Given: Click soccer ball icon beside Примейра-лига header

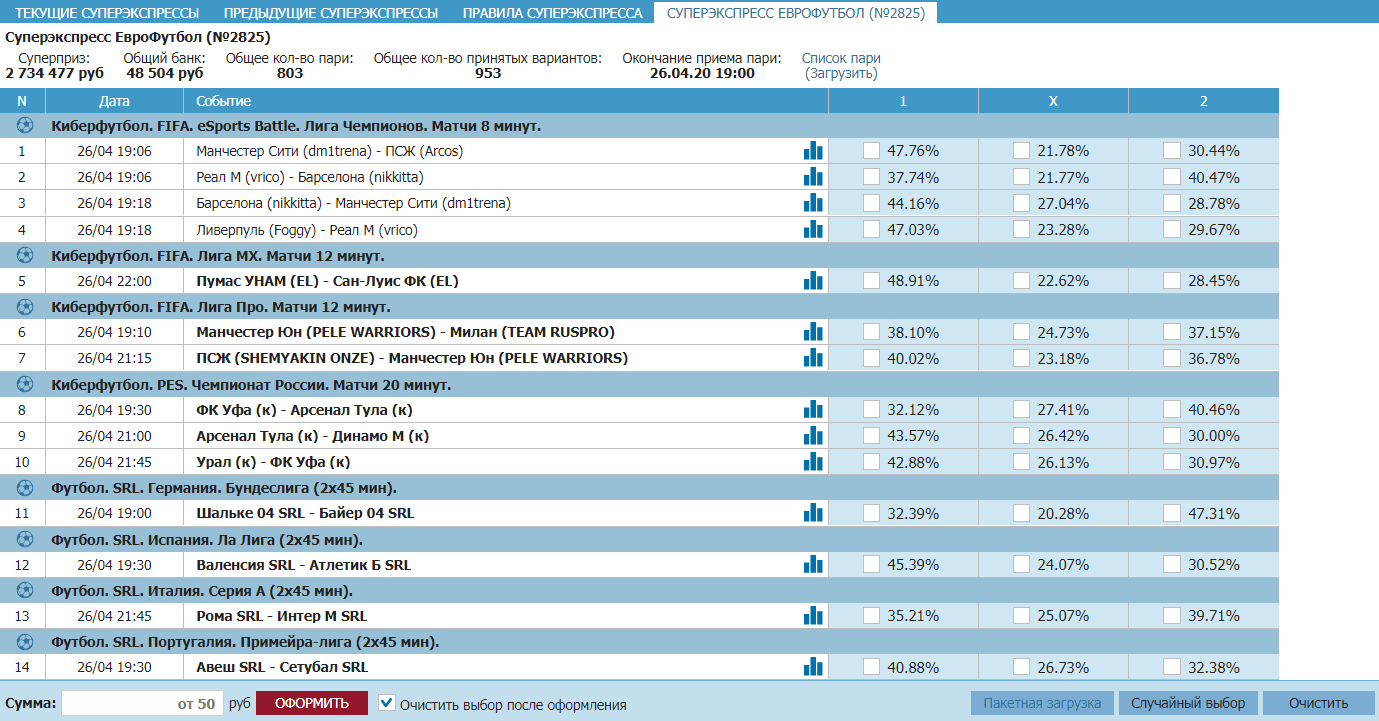Looking at the screenshot, I should [x=25, y=642].
